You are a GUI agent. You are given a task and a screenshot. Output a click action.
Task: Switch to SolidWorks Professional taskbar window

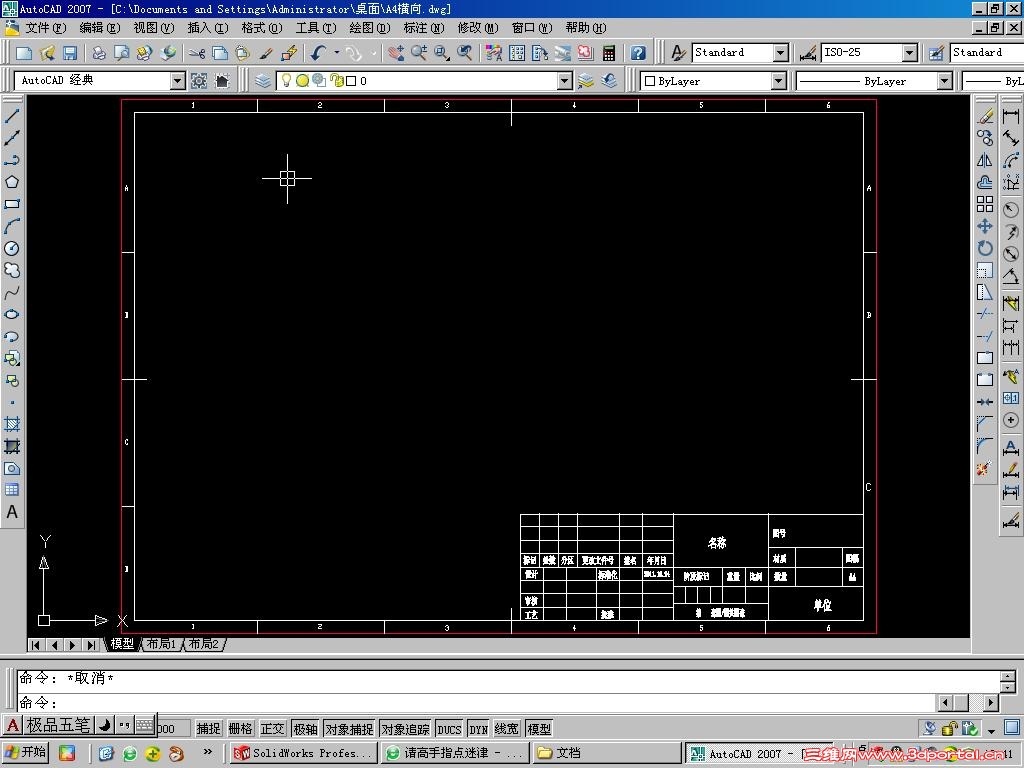tap(305, 753)
